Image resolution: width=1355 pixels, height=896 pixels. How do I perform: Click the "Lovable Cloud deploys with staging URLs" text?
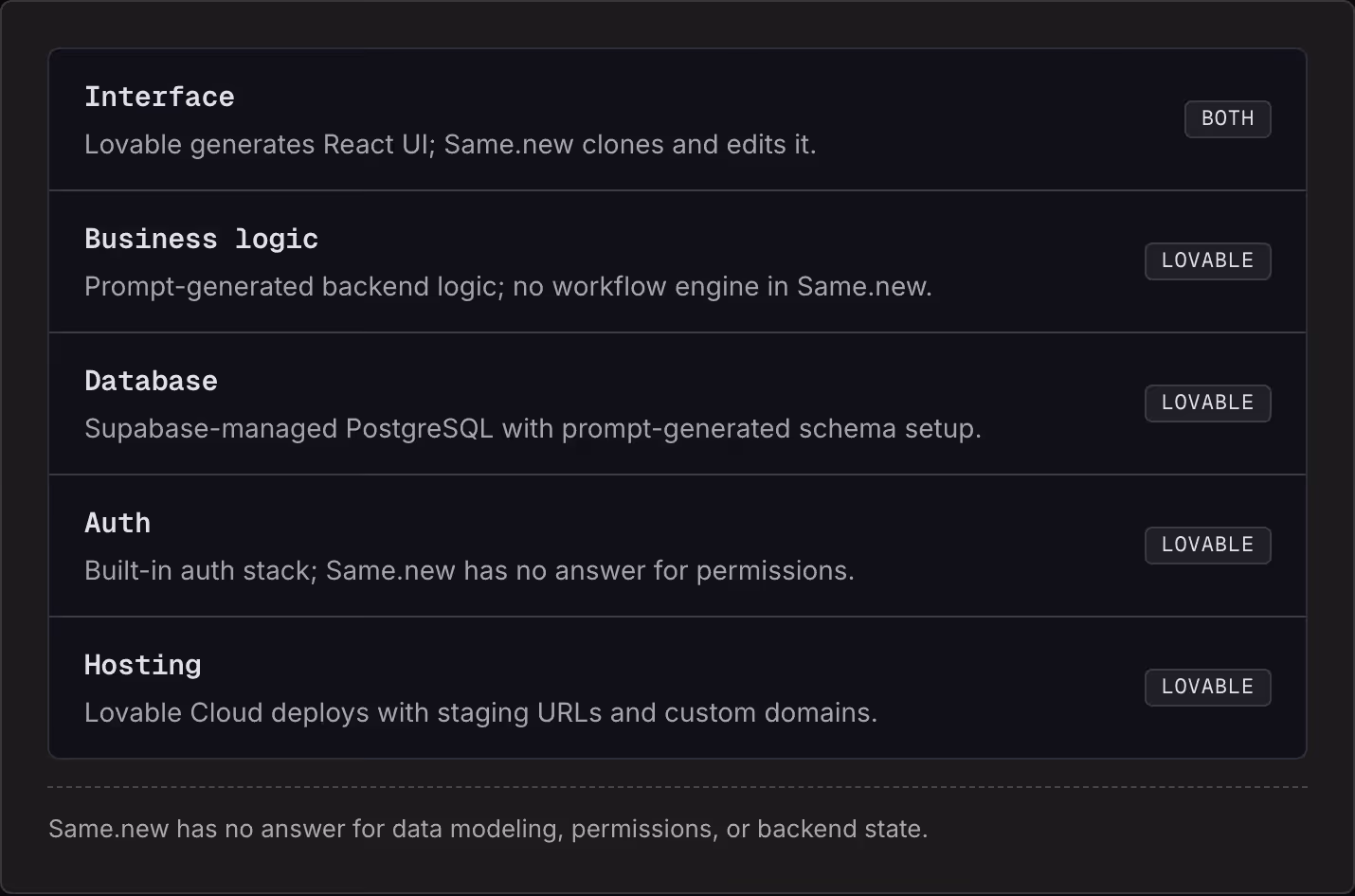click(x=480, y=712)
